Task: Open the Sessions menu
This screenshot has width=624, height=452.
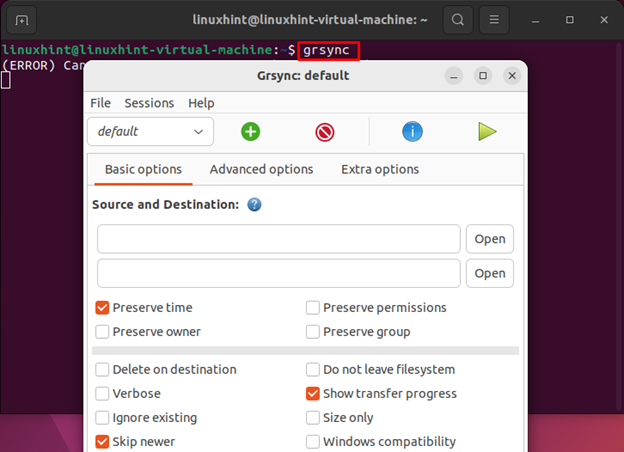Action: pyautogui.click(x=149, y=103)
